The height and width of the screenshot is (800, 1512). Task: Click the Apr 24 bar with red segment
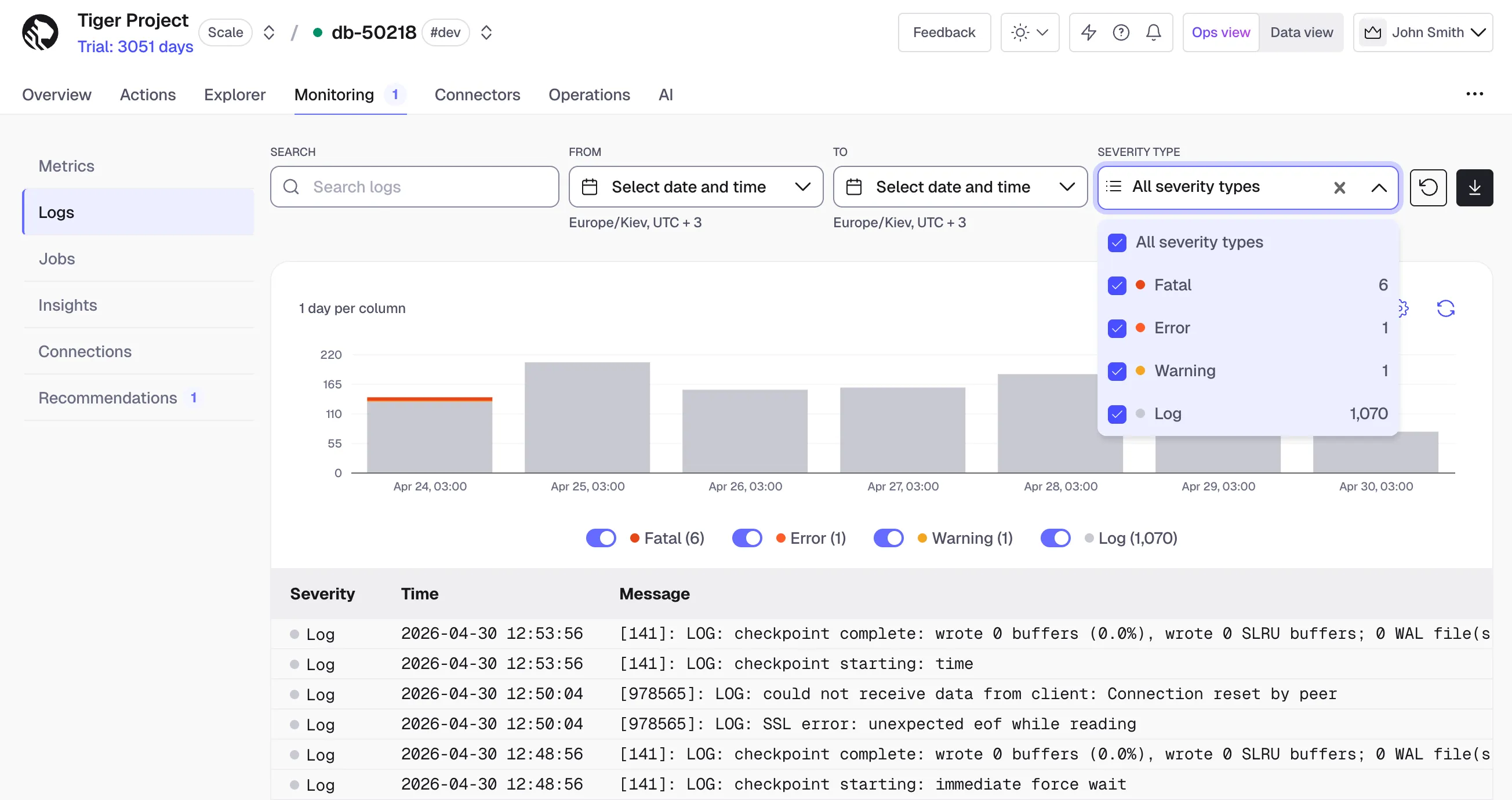[x=429, y=434]
